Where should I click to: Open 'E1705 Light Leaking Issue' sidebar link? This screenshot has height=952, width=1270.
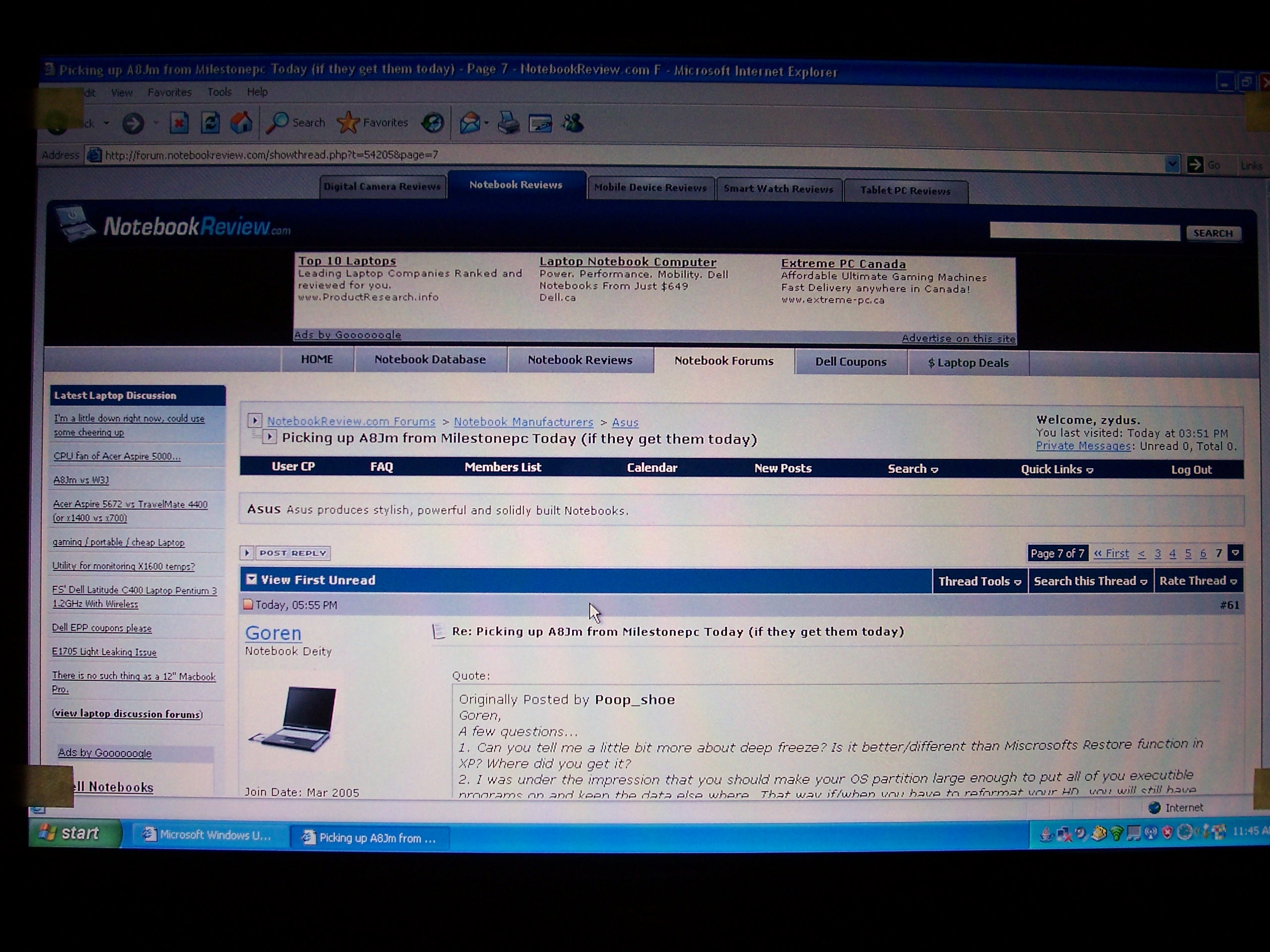coord(104,652)
